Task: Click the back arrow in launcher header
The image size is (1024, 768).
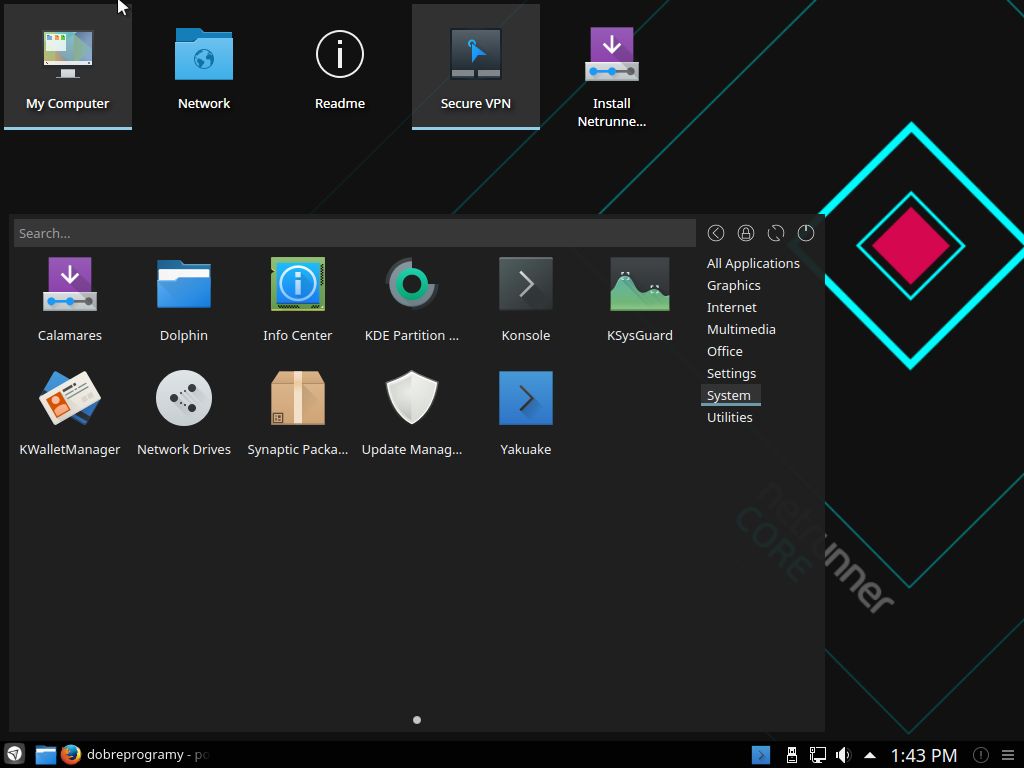Action: point(716,233)
